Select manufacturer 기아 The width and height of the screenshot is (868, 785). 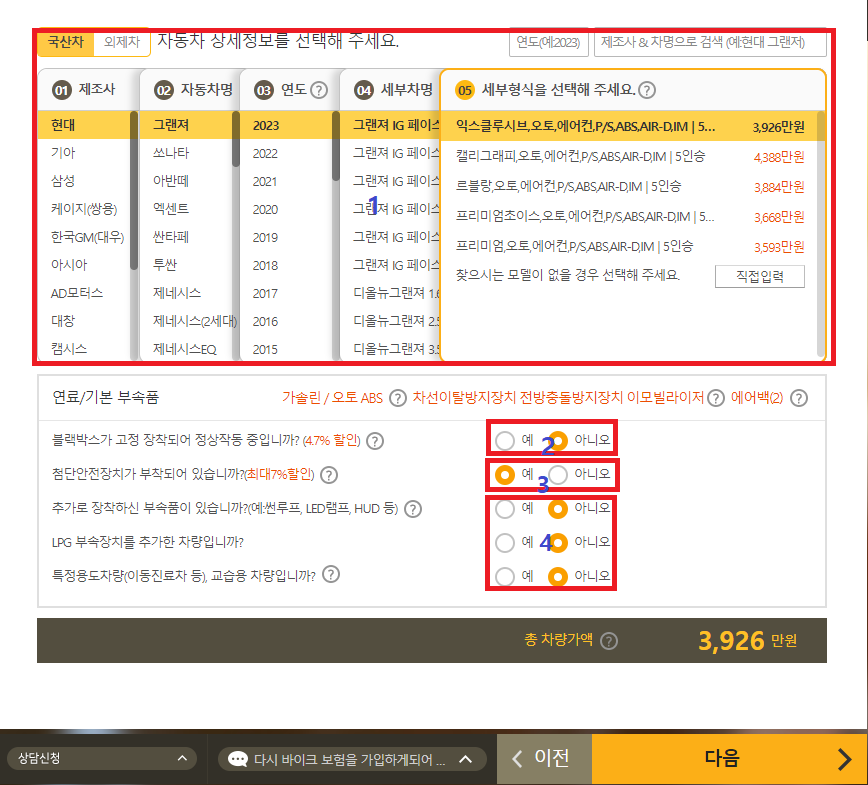point(63,153)
